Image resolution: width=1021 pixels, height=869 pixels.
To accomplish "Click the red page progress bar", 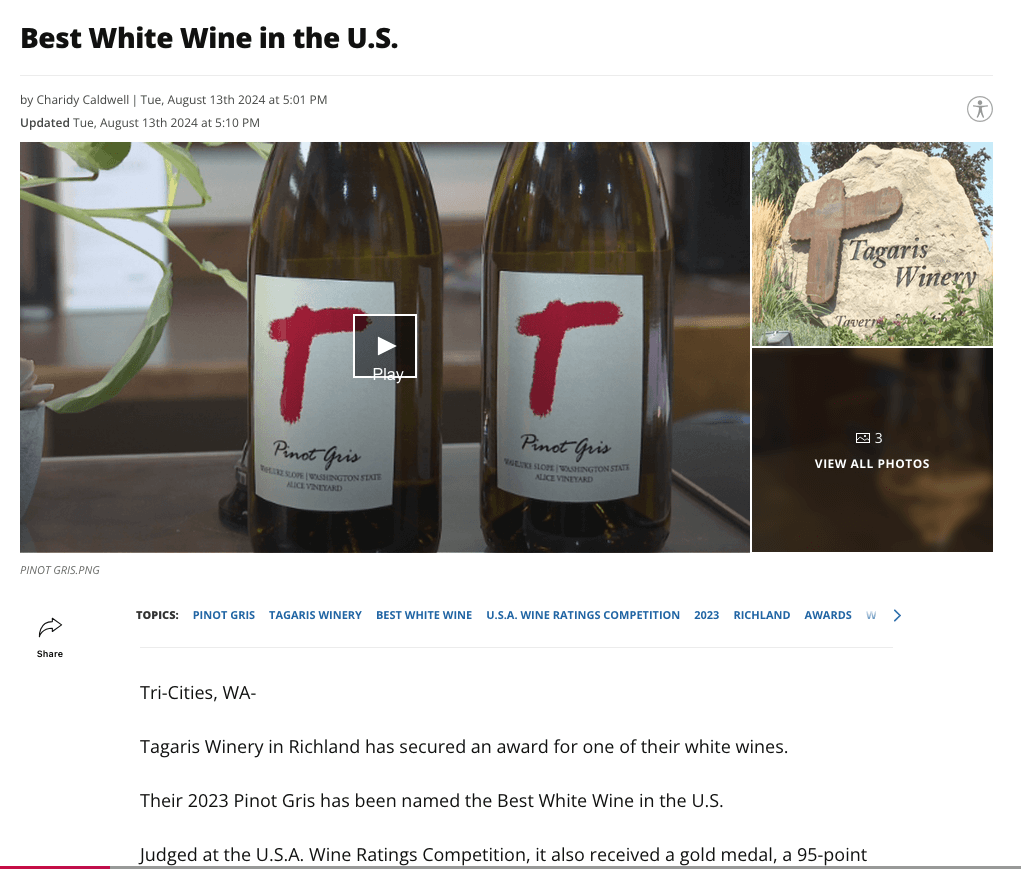I will click(55, 866).
